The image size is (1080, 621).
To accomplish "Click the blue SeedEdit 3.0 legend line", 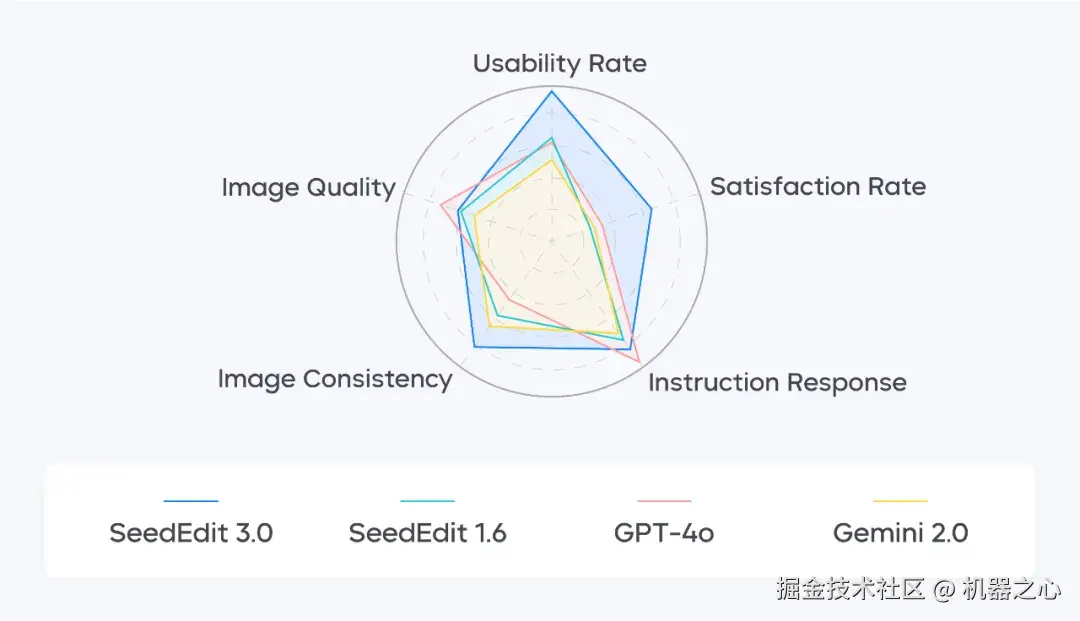I will tap(190, 501).
